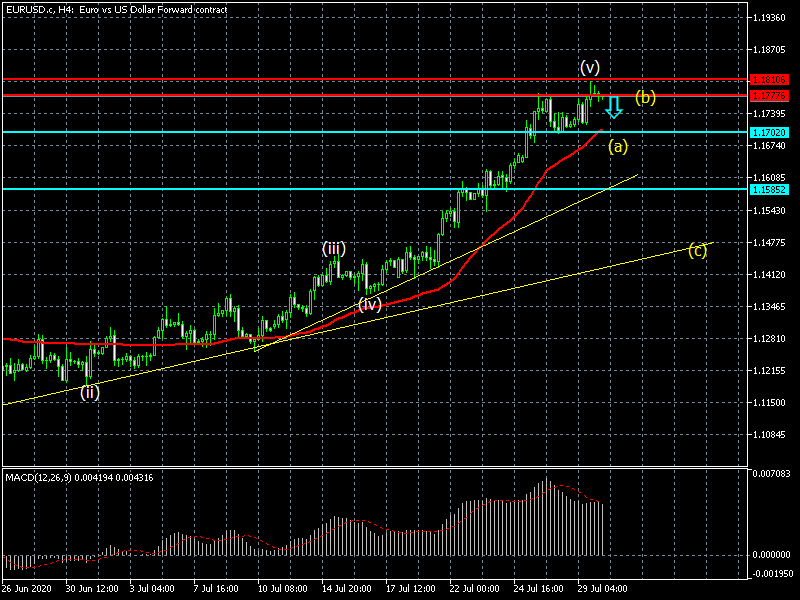
Task: Click the 14 Jul 20:00 time label
Action: (347, 589)
